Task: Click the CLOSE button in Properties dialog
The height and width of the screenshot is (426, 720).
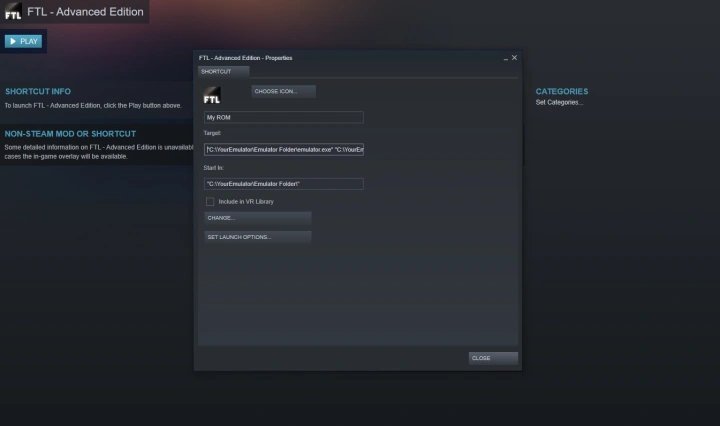Action: pyautogui.click(x=493, y=358)
